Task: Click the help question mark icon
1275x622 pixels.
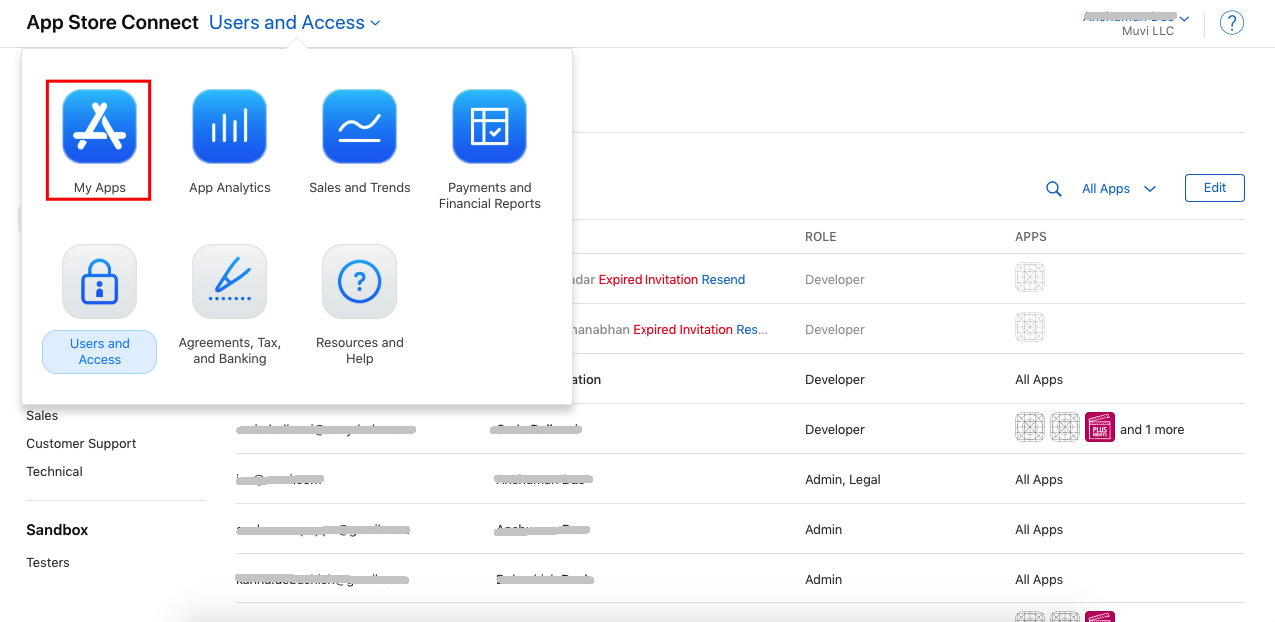Action: pyautogui.click(x=1232, y=23)
